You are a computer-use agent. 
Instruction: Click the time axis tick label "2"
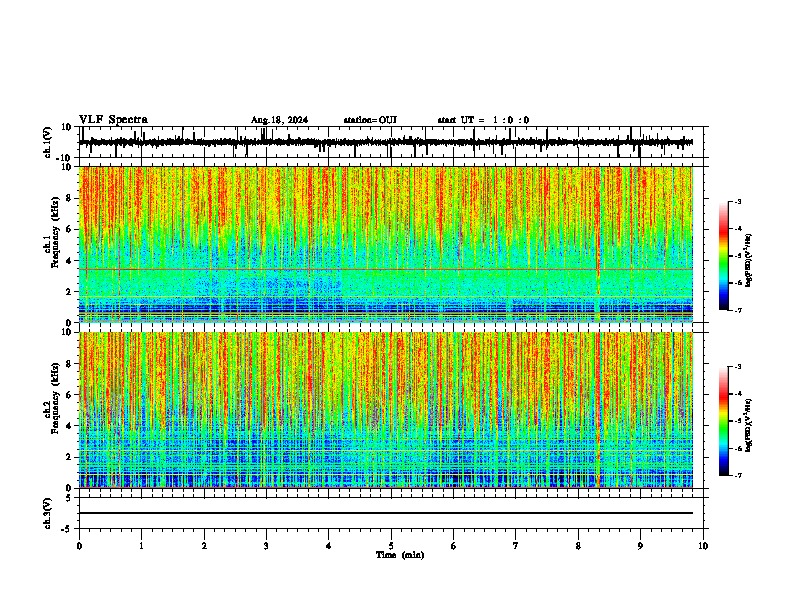click(204, 546)
